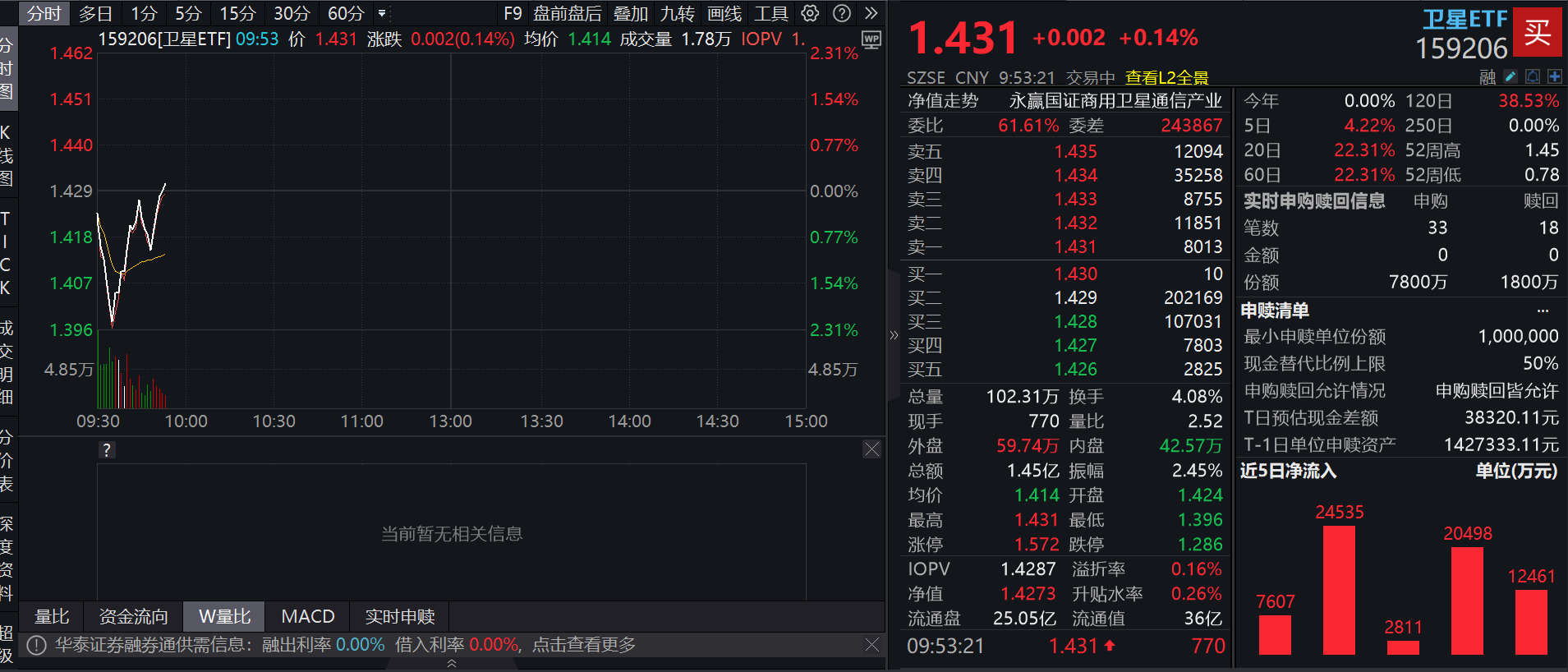Dismiss the securities lending notice bar
Viewport: 1568px width, 672px height.
pyautogui.click(x=872, y=645)
